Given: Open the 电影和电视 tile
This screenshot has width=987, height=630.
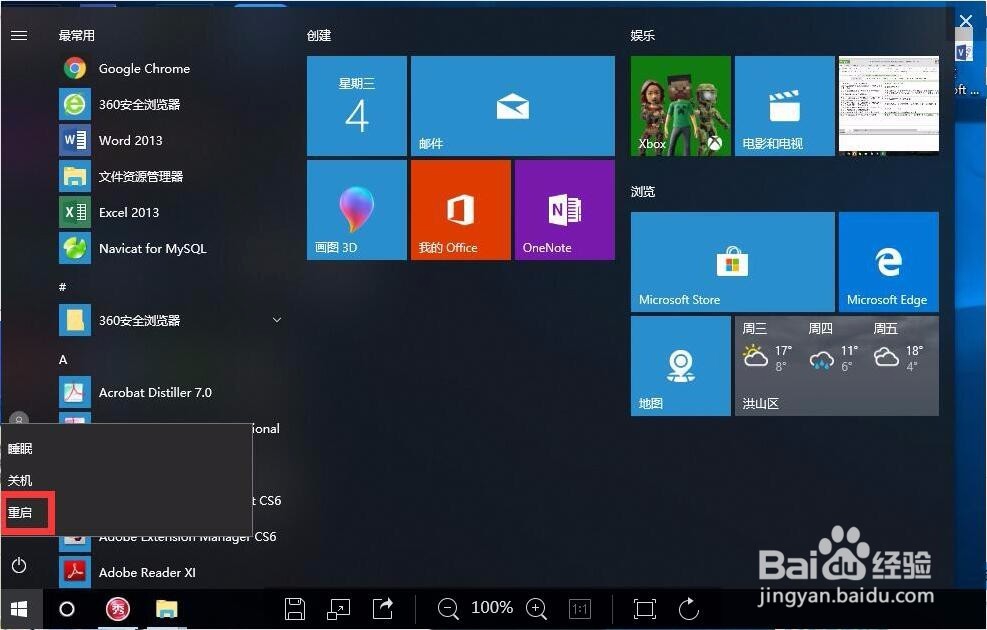Looking at the screenshot, I should click(x=784, y=105).
